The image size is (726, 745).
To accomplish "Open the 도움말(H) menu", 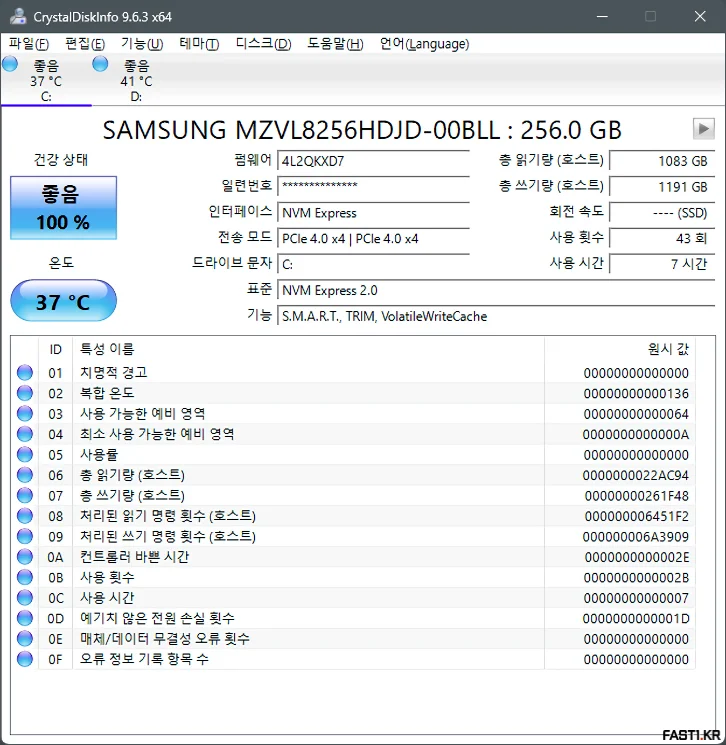I will (335, 44).
